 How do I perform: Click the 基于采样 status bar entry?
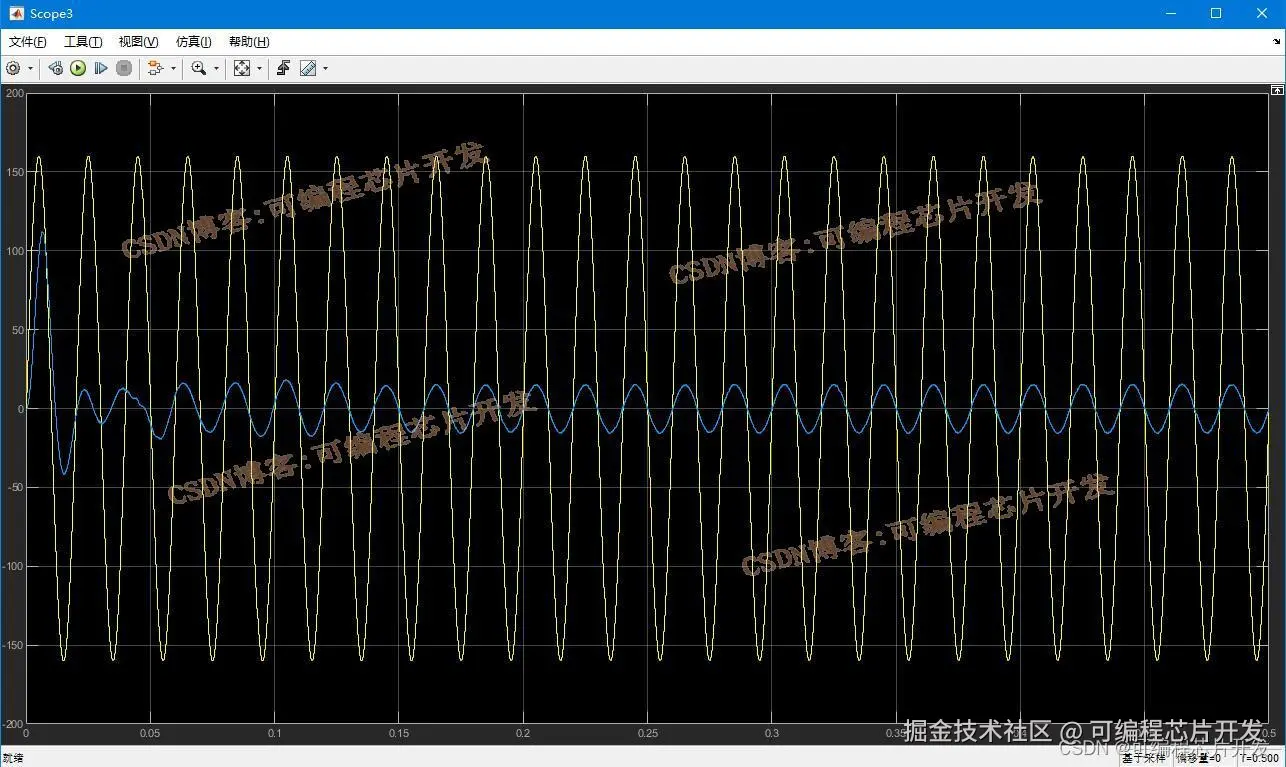pyautogui.click(x=1144, y=758)
